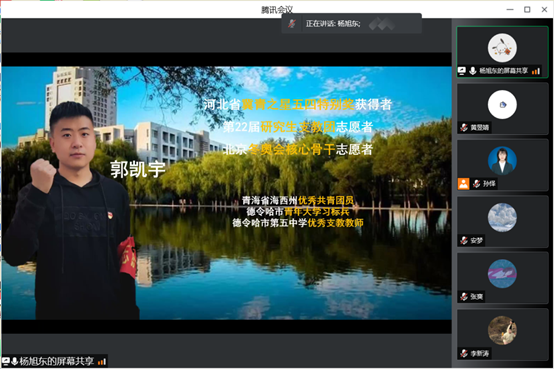The width and height of the screenshot is (554, 369).
Task: Click screen-share icon in 杨旭东's participant tile
Action: click(461, 71)
